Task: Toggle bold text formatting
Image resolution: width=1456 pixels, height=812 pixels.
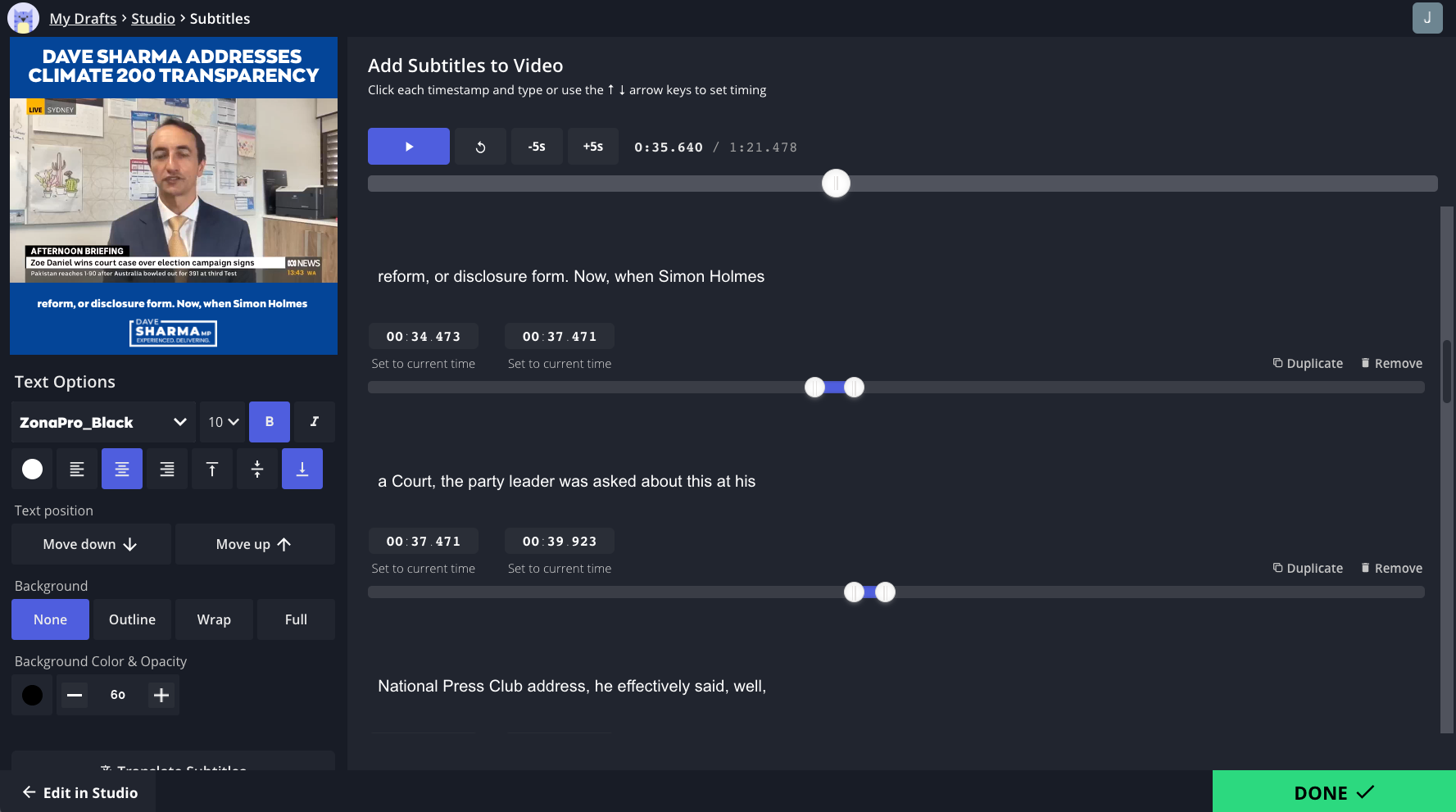Action: point(270,422)
